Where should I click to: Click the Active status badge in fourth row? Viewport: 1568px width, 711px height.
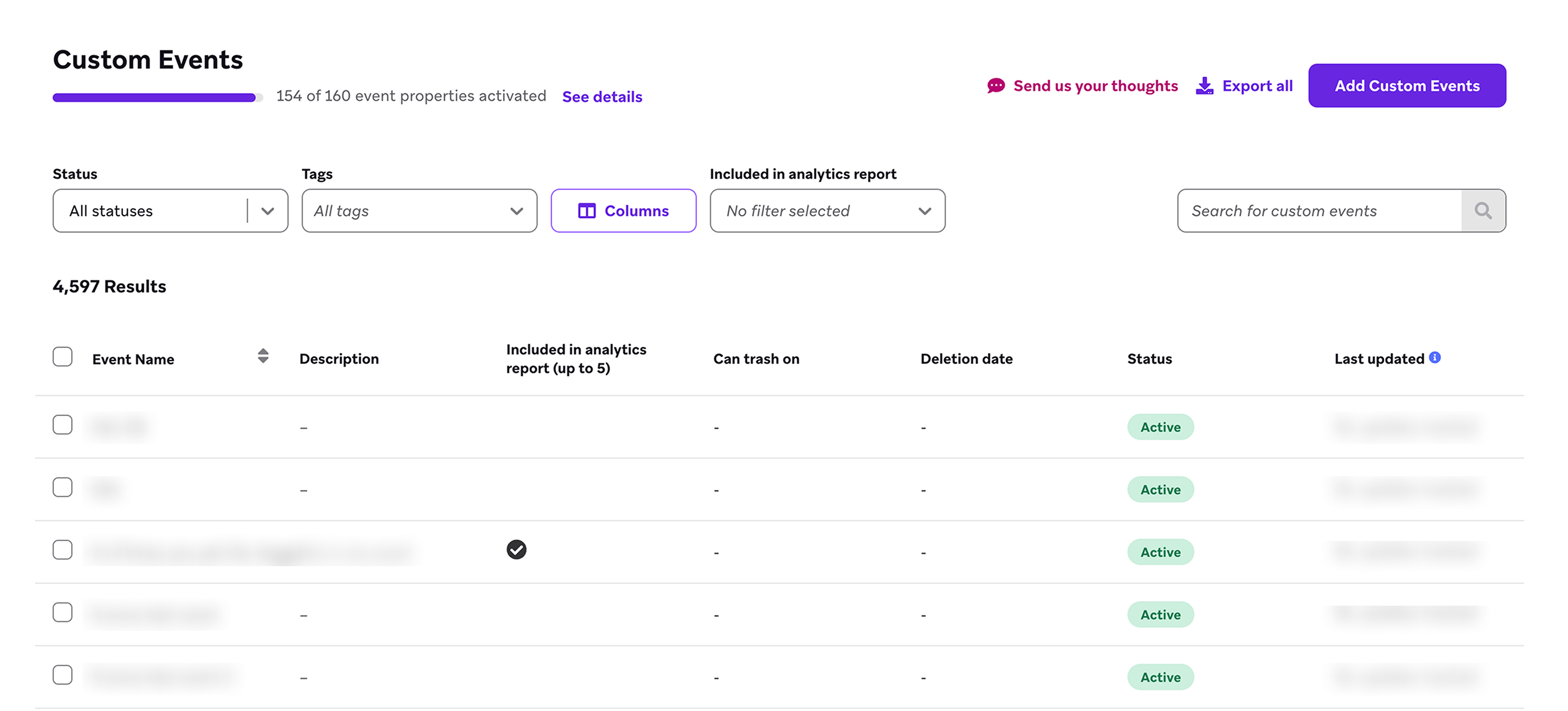[1160, 615]
